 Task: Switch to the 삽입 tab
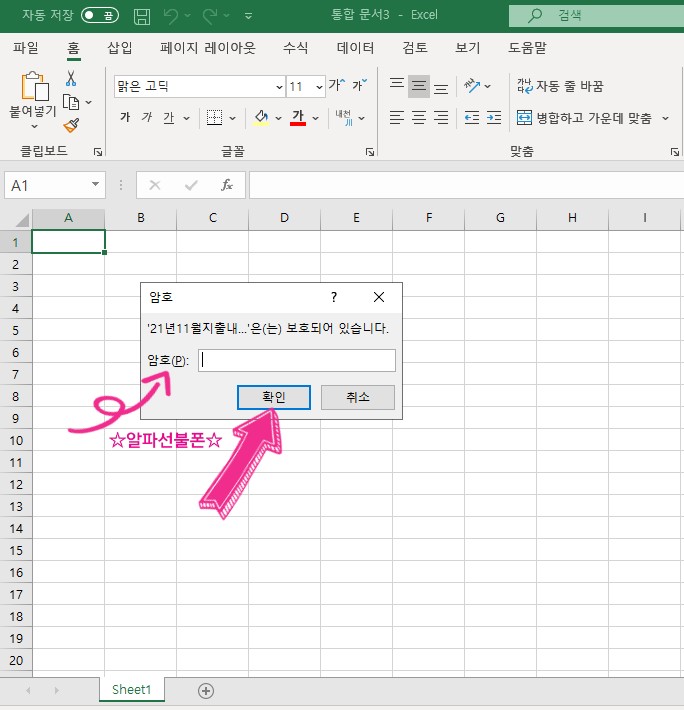tap(120, 48)
